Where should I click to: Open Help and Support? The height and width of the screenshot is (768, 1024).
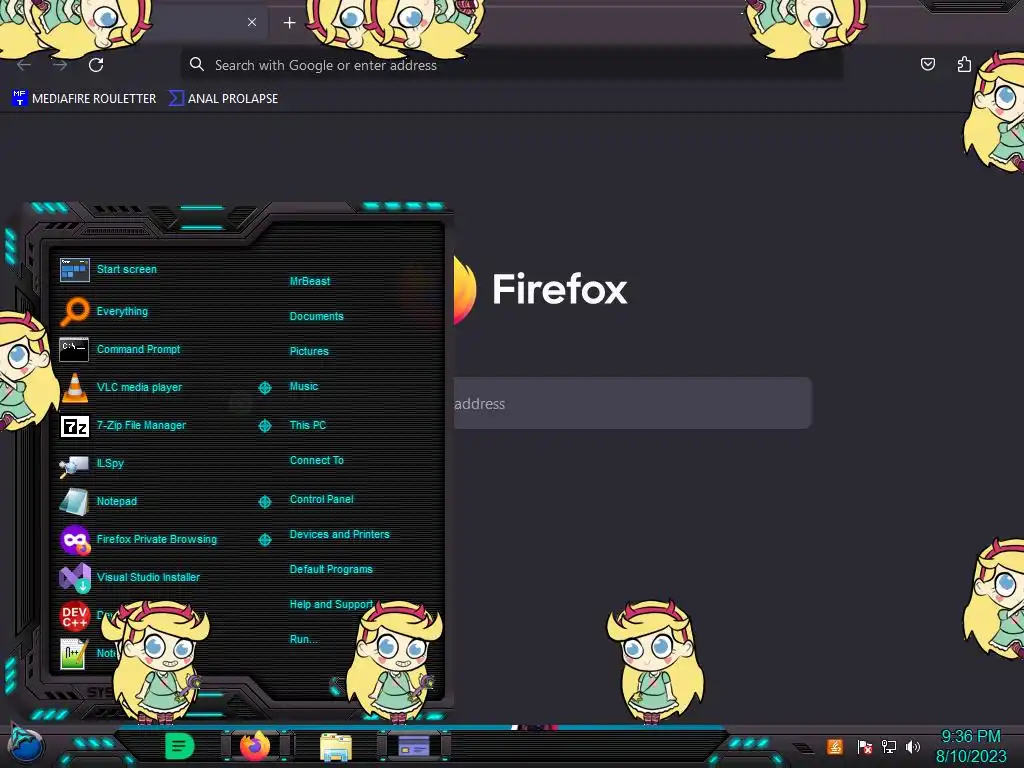pos(331,605)
